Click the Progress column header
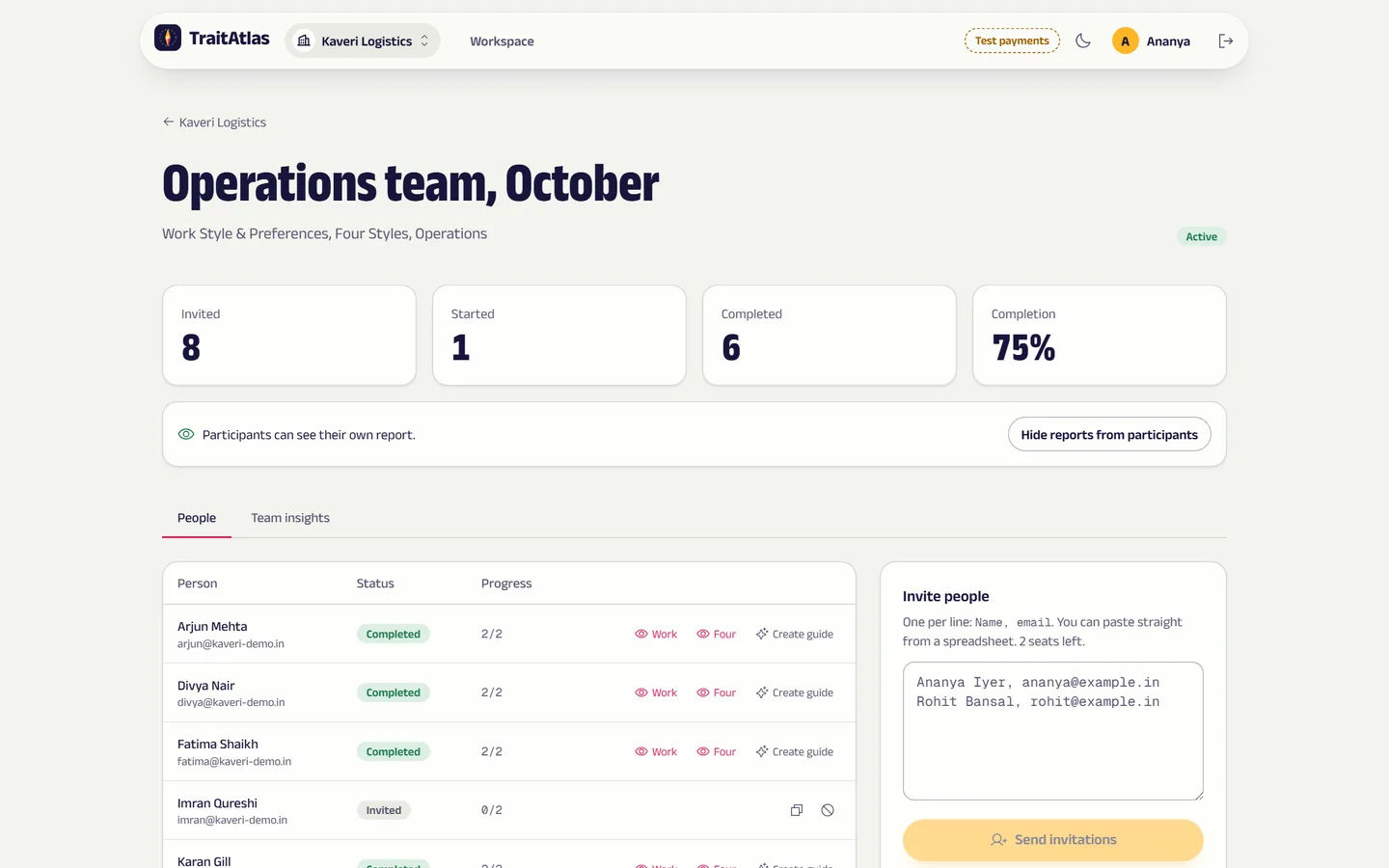The height and width of the screenshot is (868, 1389). 506,583
